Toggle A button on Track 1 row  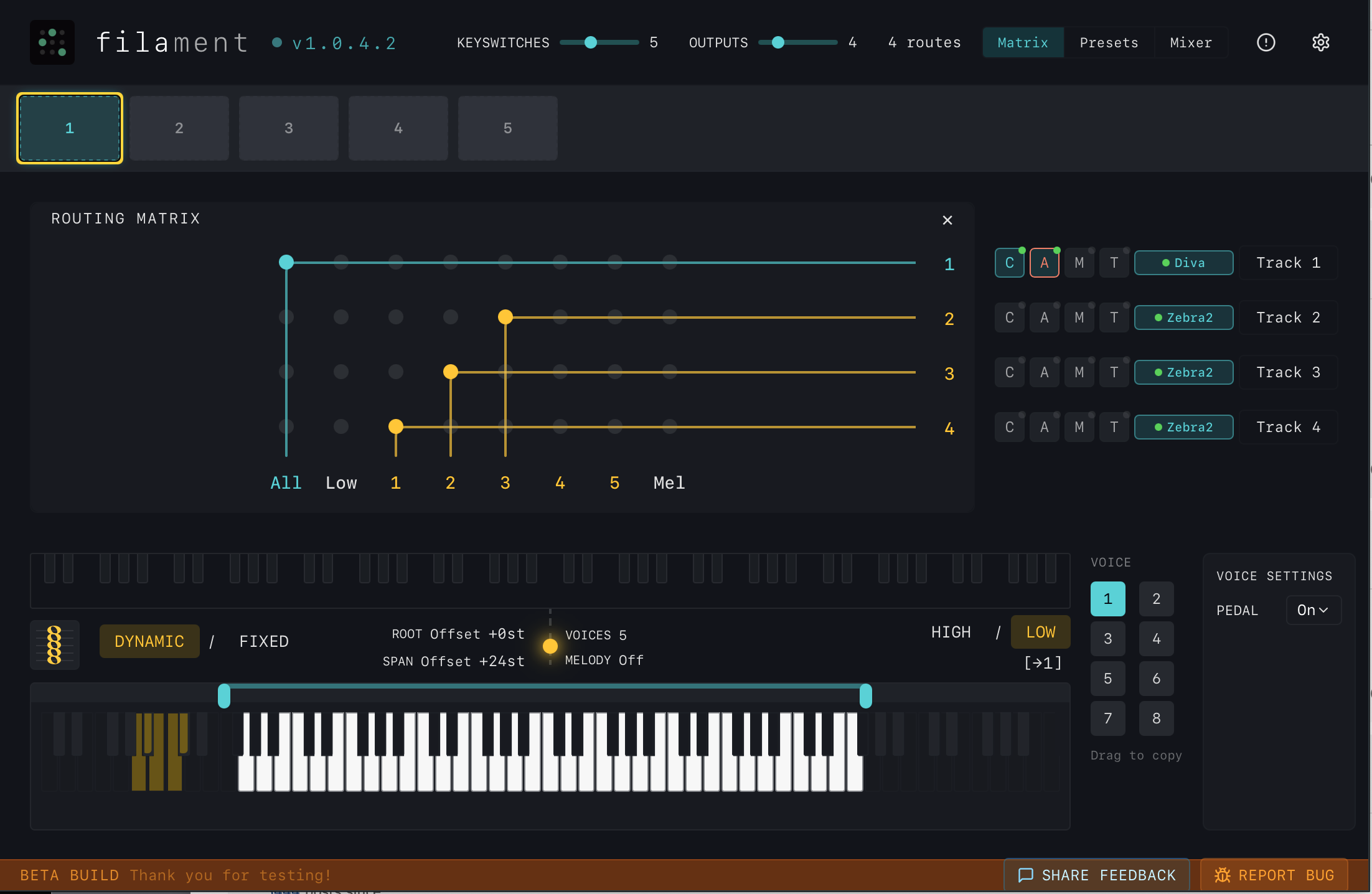(1044, 263)
